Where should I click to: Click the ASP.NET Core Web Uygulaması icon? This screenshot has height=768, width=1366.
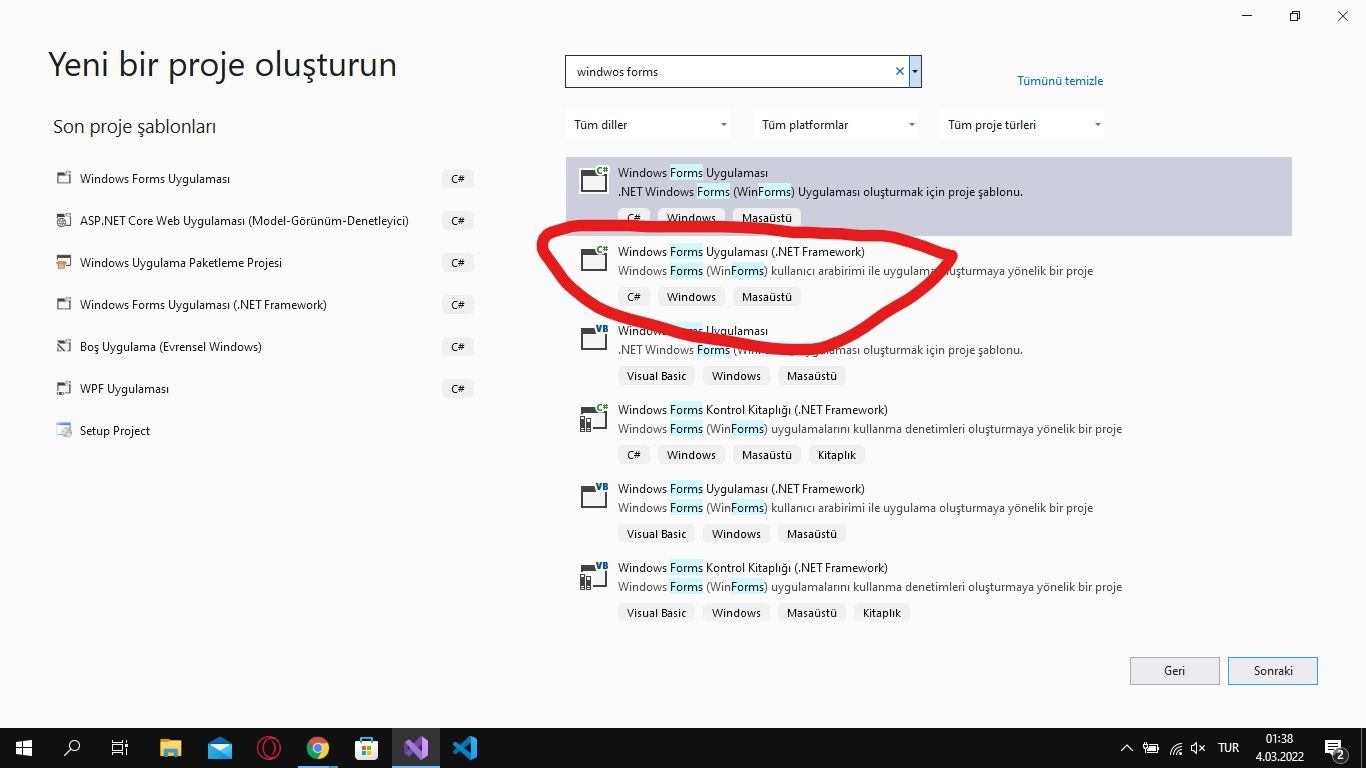(x=64, y=220)
